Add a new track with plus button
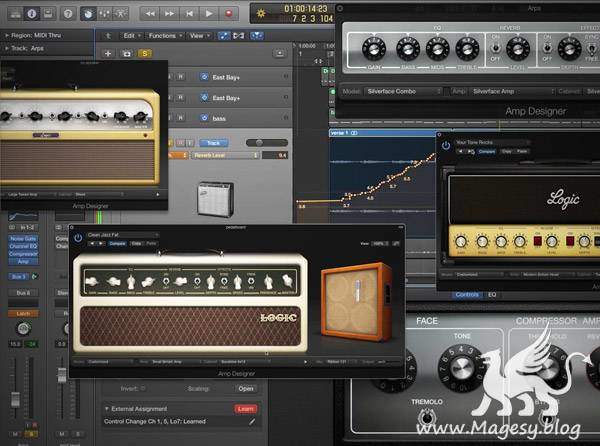Screen dimensions: 600x446 click(x=108, y=53)
